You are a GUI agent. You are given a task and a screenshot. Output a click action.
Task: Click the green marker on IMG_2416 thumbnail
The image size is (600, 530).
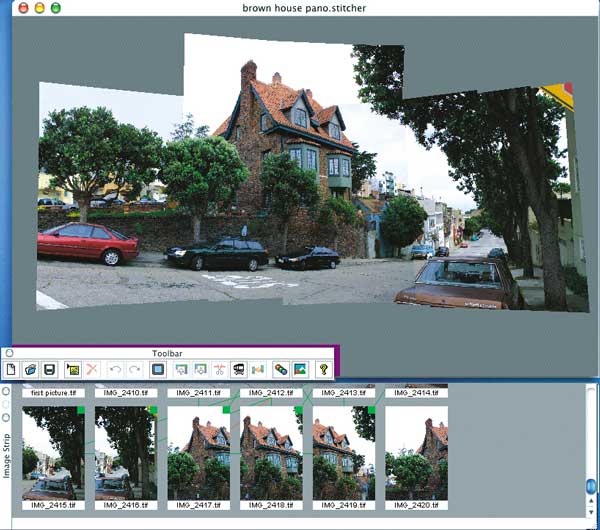point(153,410)
